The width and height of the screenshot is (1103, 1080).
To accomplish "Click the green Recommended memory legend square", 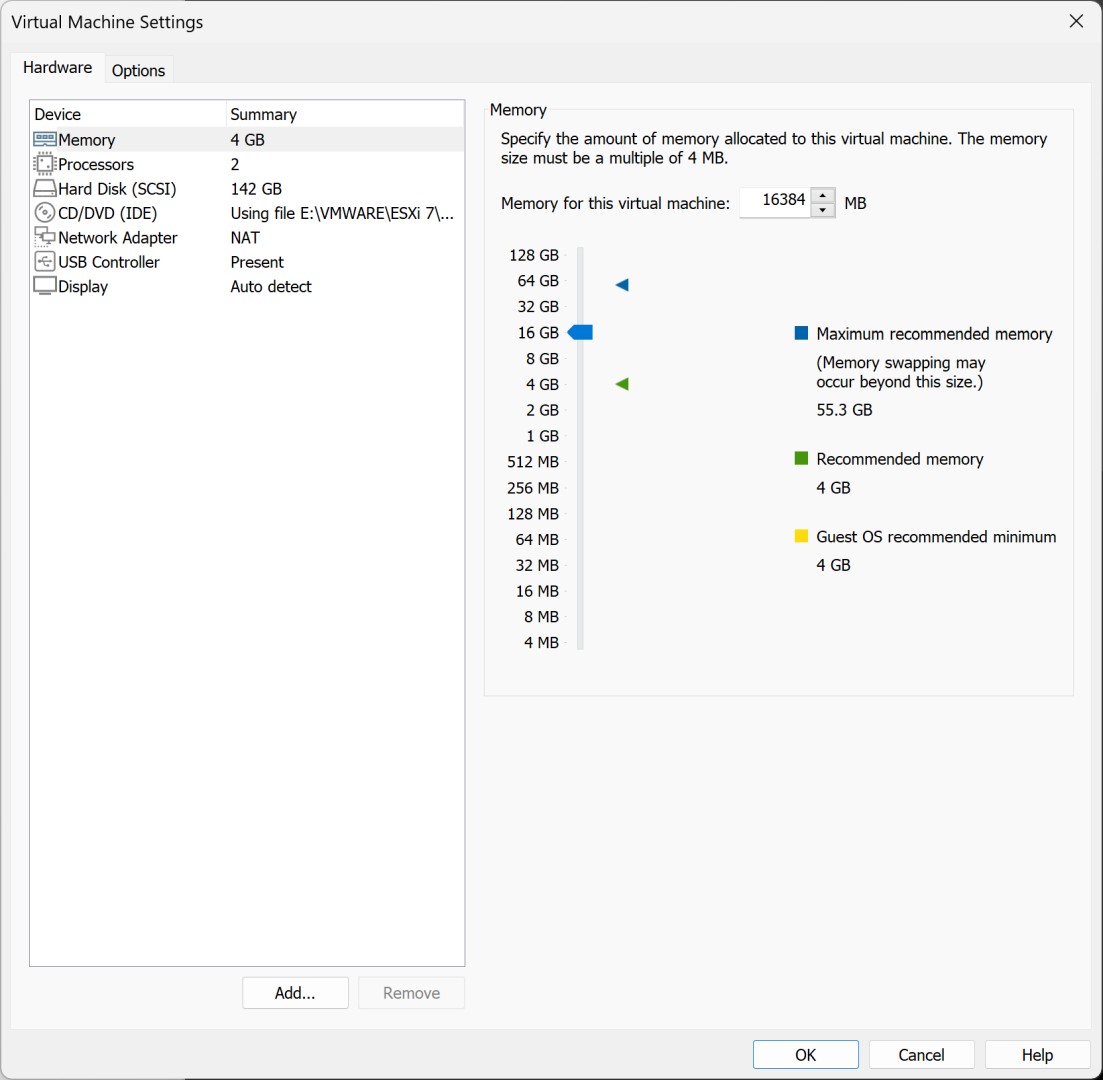I will pyautogui.click(x=801, y=458).
